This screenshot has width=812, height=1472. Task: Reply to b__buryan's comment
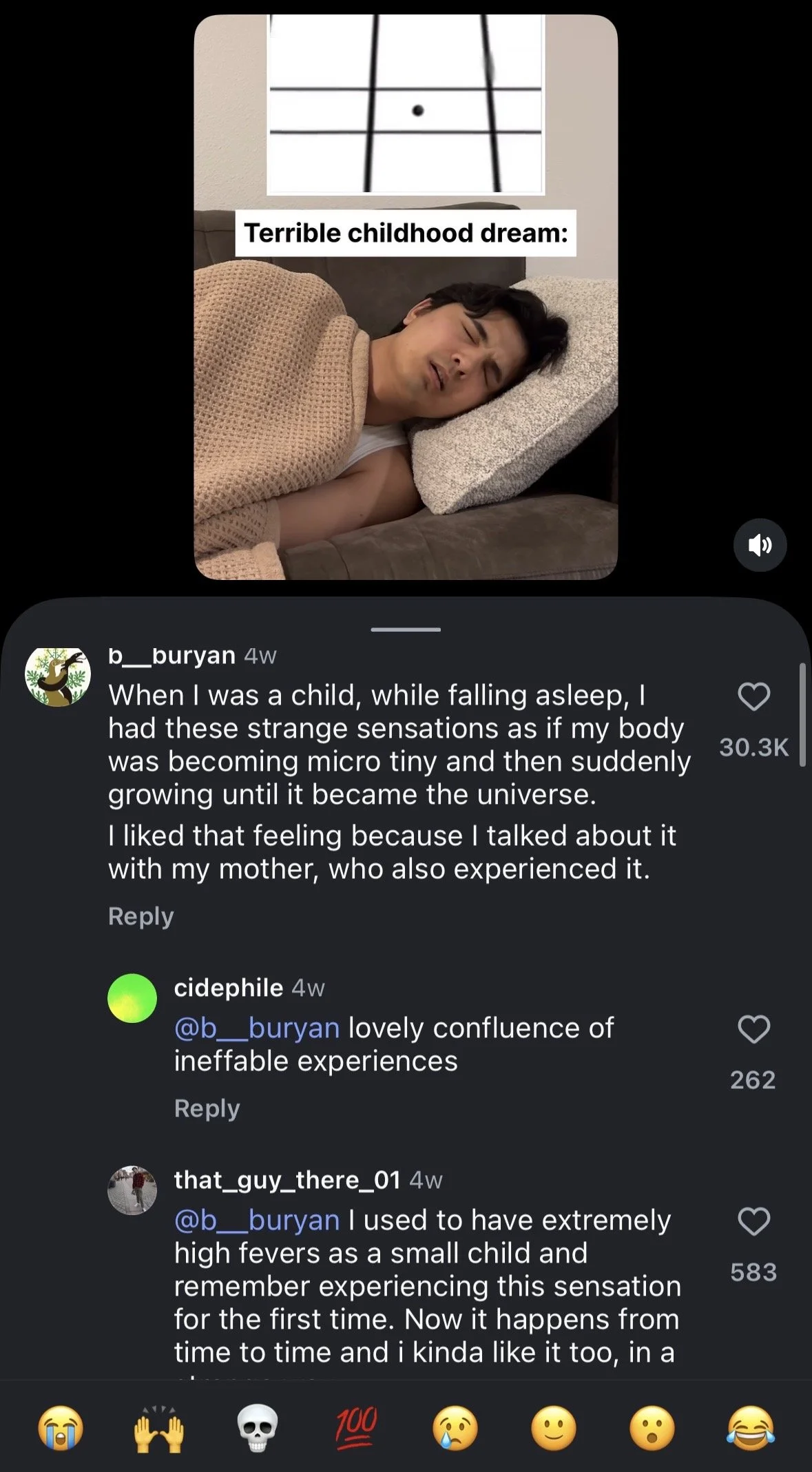pos(140,916)
